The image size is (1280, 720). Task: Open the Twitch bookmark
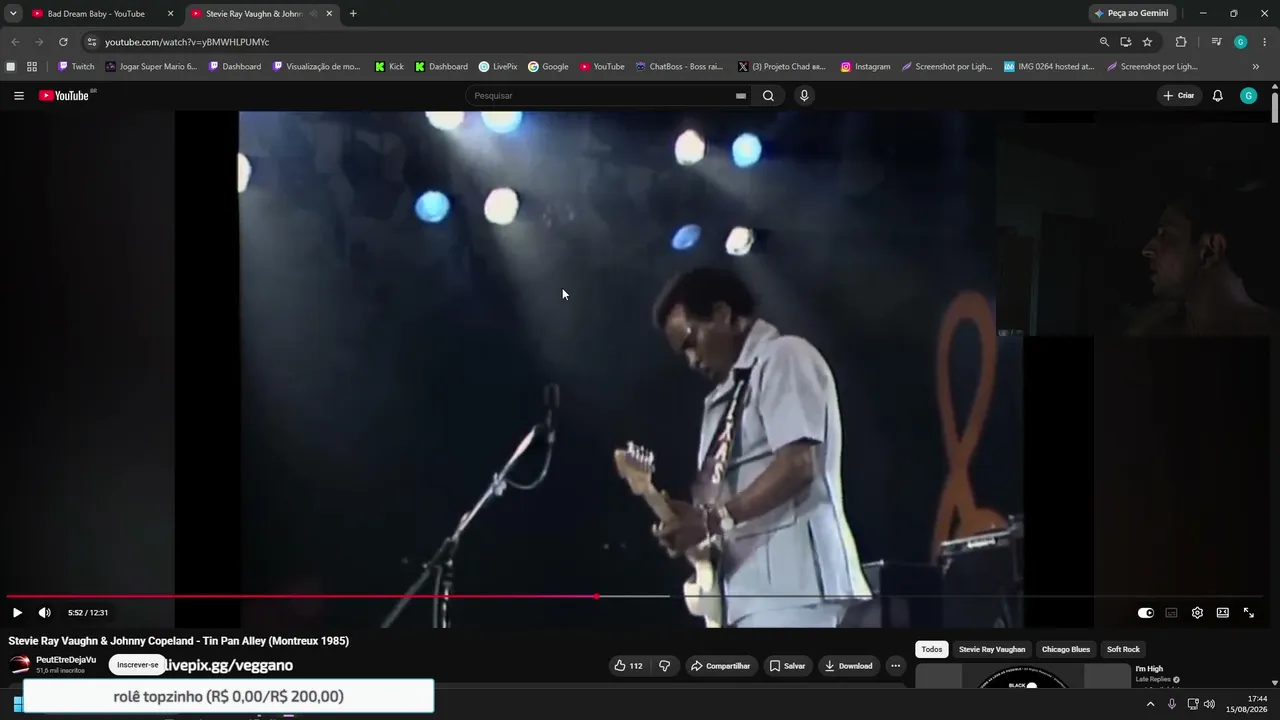76,67
